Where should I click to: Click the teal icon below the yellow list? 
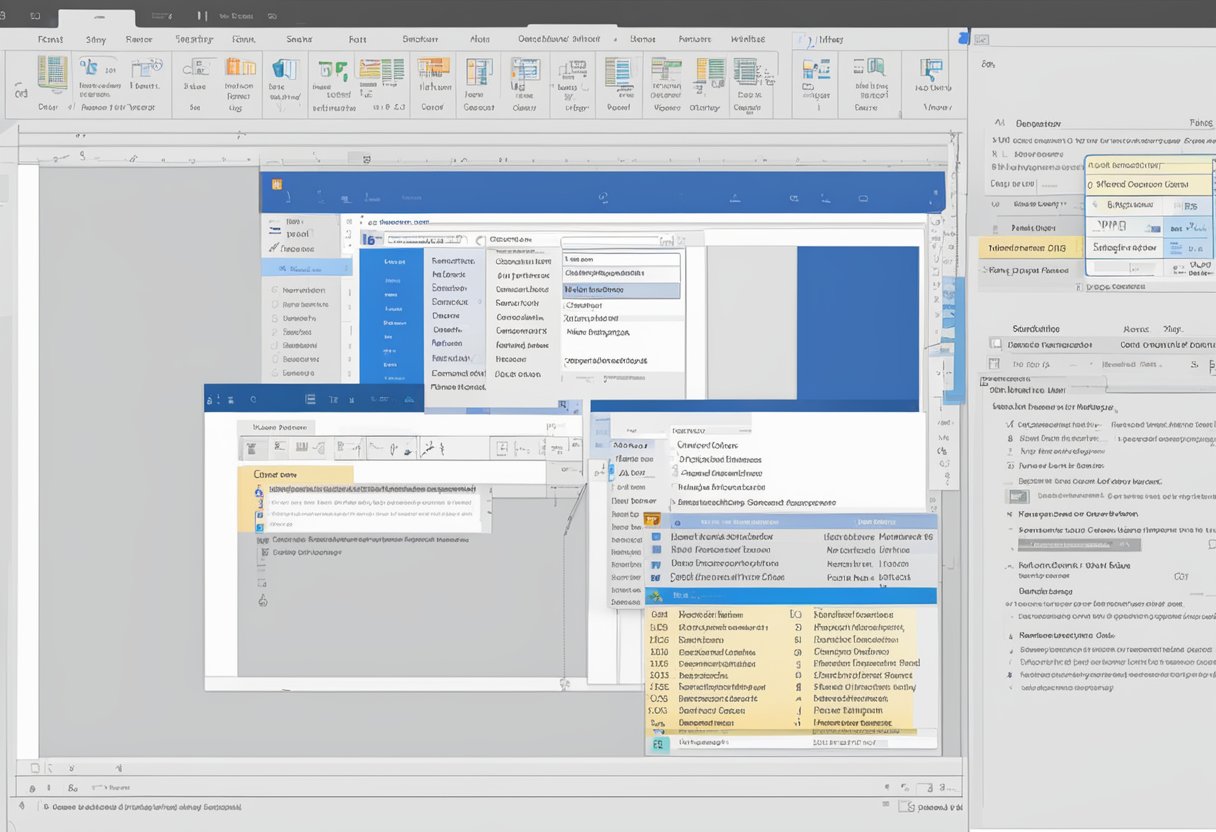[658, 745]
